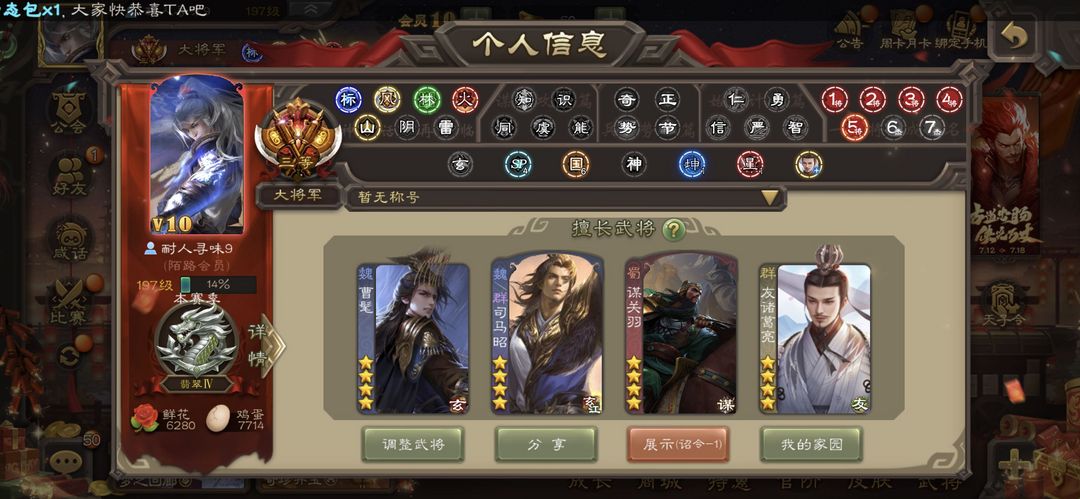Screen dimensions: 1080x499
Task: Open the 天子令 side menu
Action: [x=1004, y=301]
